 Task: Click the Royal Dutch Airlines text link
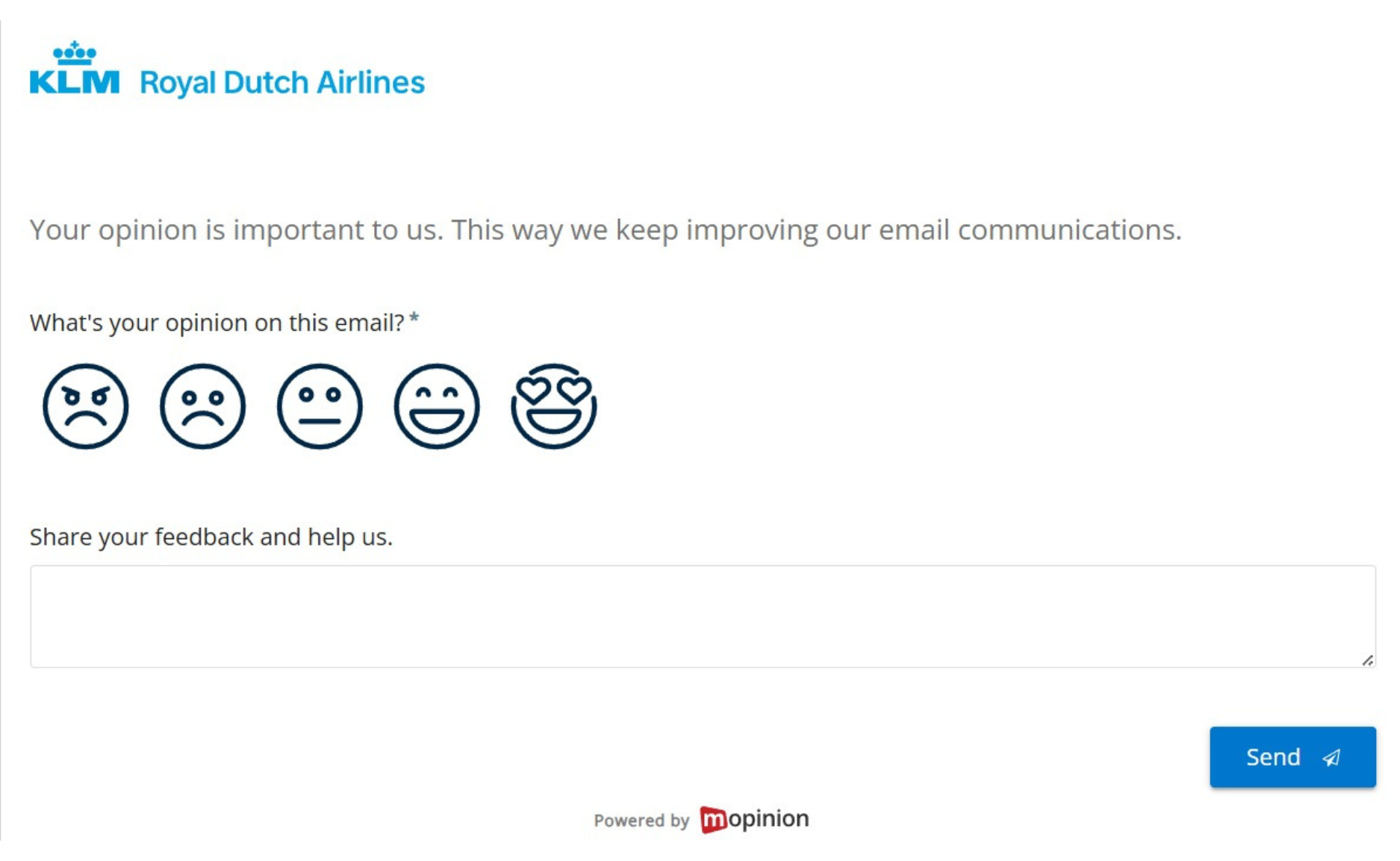click(x=281, y=82)
